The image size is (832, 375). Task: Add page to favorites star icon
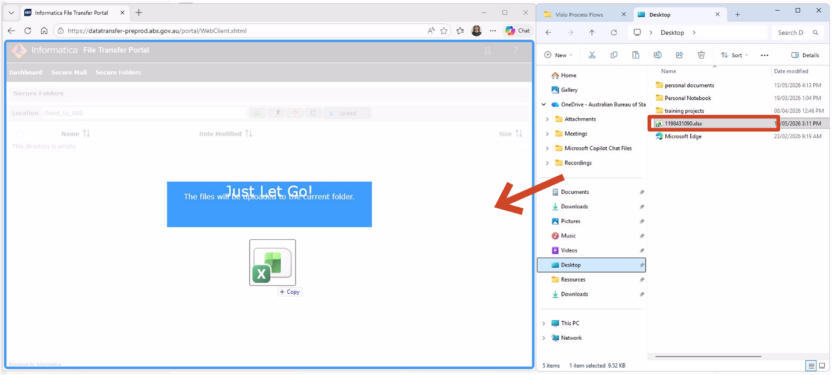[x=444, y=31]
